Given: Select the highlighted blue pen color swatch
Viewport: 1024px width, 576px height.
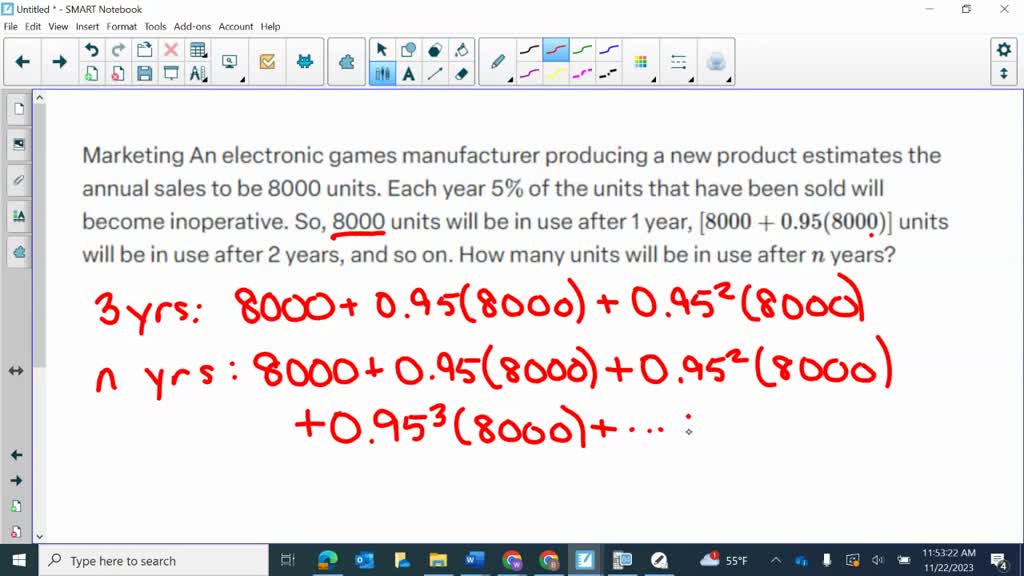Looking at the screenshot, I should (x=556, y=48).
